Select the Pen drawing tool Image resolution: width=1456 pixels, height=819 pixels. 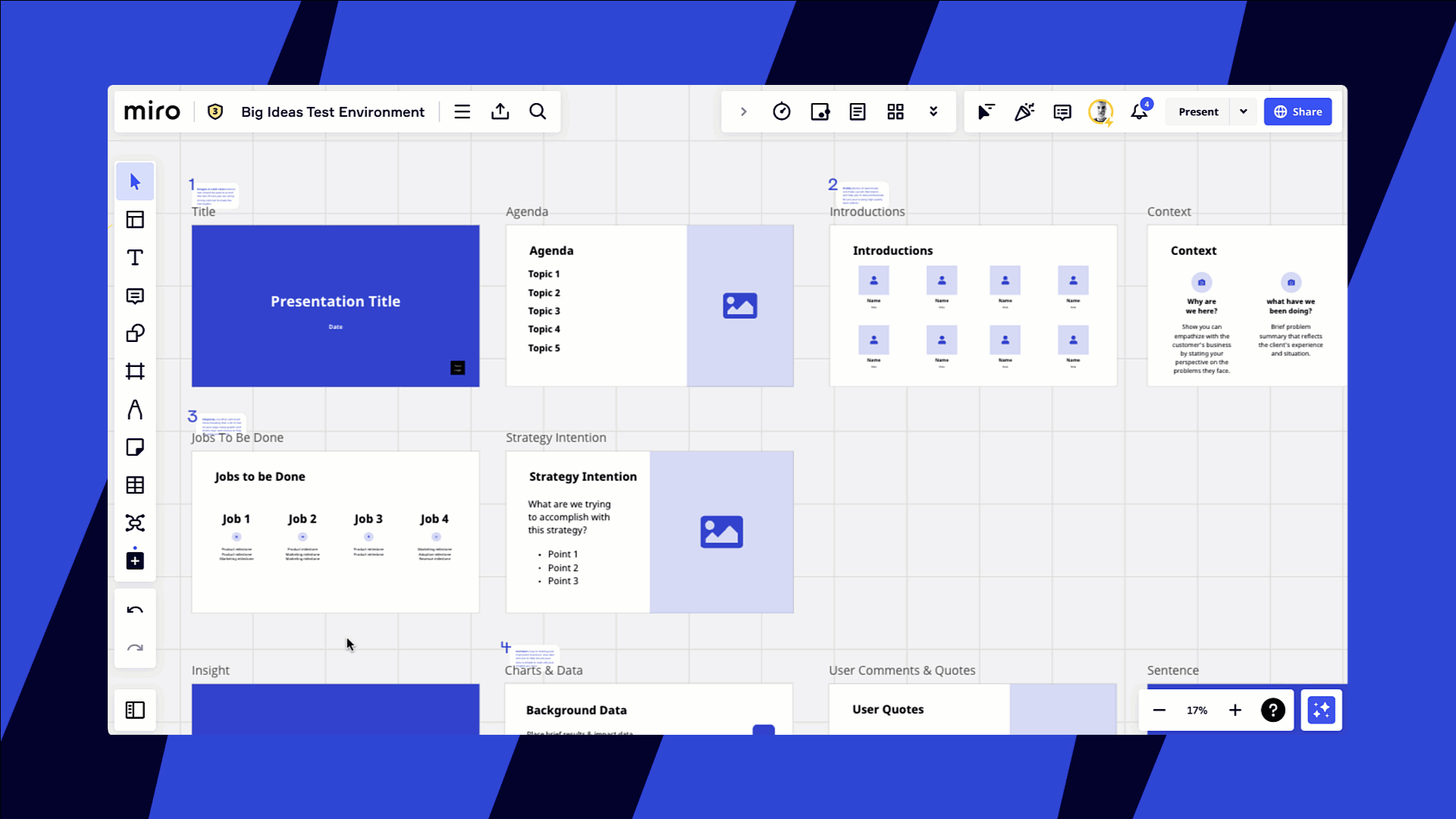(x=135, y=409)
